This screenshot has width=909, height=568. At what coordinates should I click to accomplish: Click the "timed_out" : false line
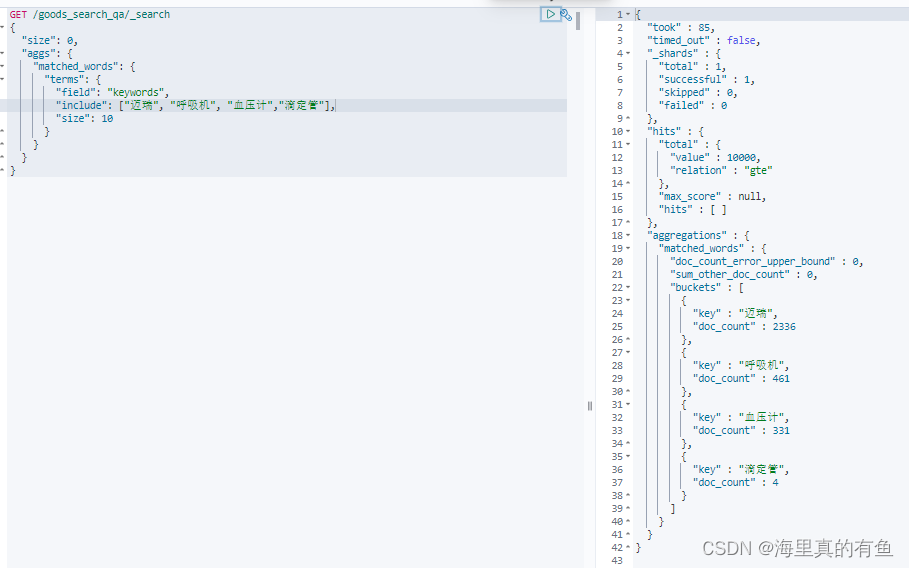tap(704, 41)
